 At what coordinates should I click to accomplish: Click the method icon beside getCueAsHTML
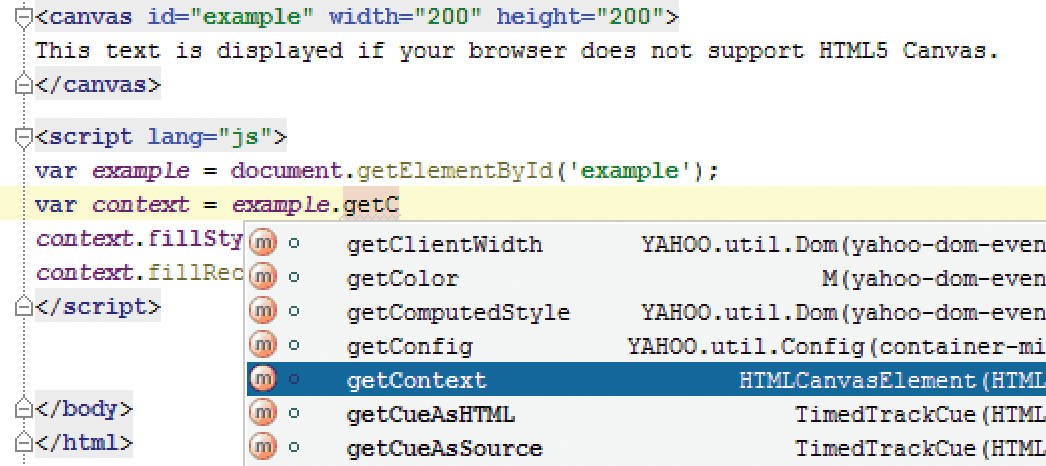pyautogui.click(x=262, y=413)
